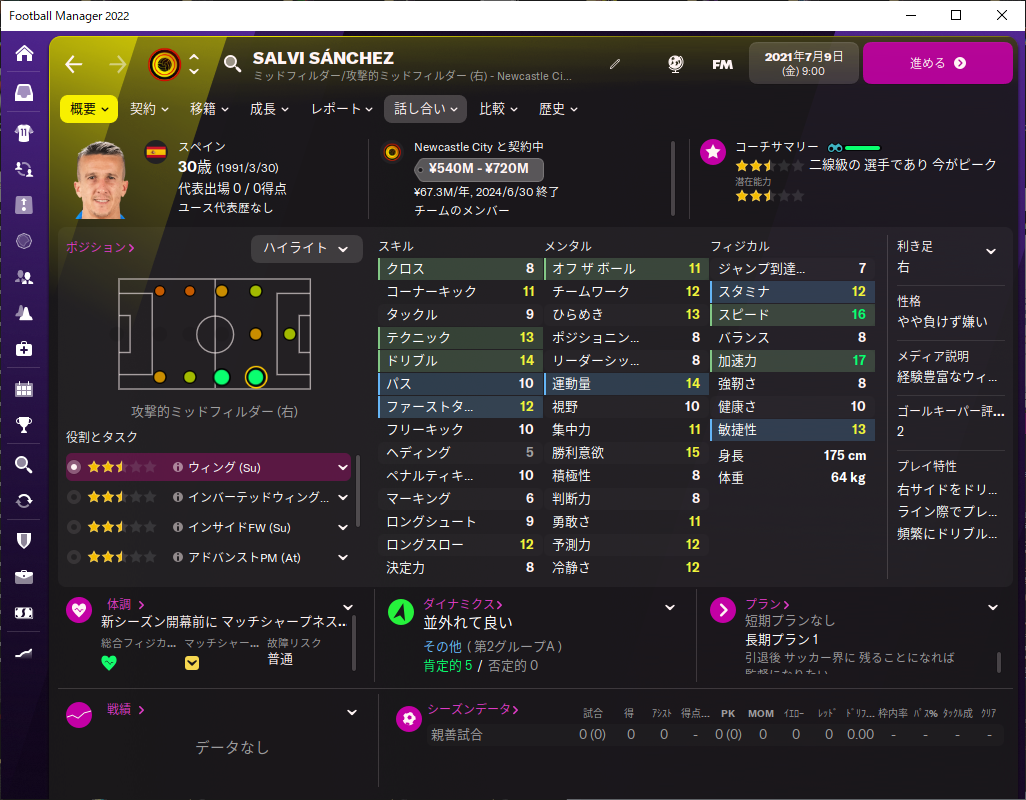Click the Season Data football icon
Image resolution: width=1026 pixels, height=800 pixels.
(x=409, y=719)
